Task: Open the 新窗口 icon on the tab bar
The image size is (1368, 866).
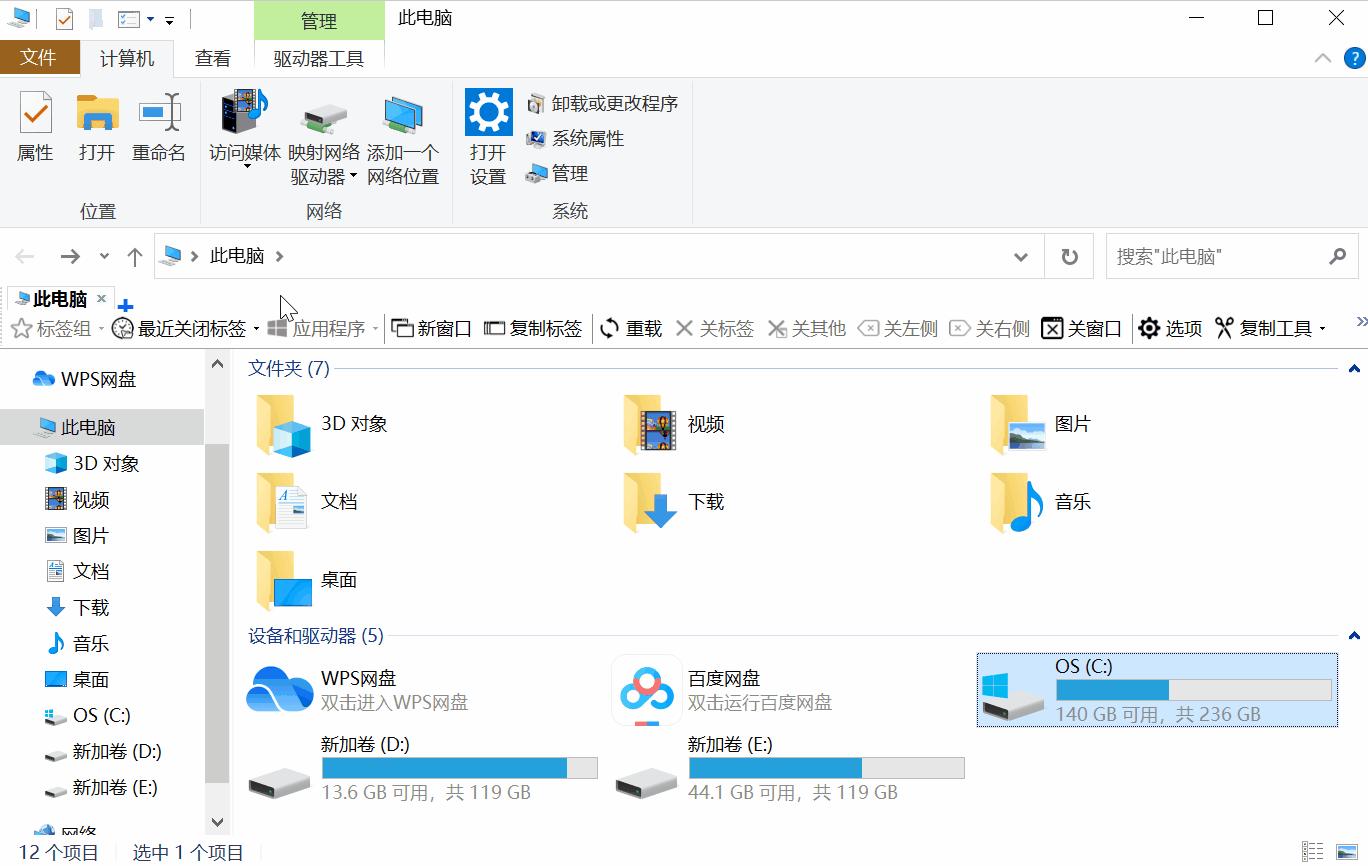Action: click(404, 328)
